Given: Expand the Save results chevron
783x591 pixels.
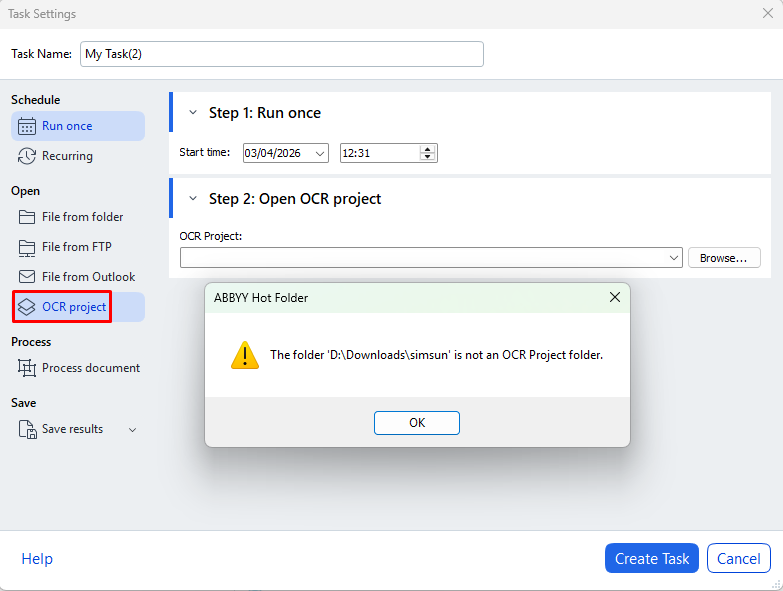Looking at the screenshot, I should coord(132,430).
